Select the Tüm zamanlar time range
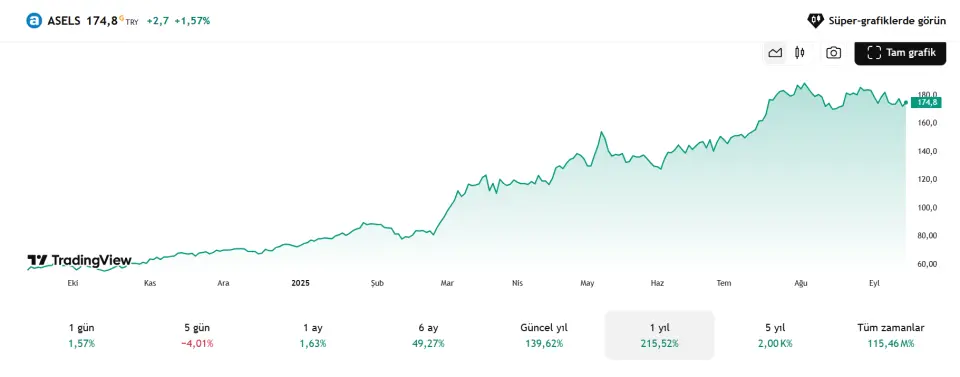The height and width of the screenshot is (377, 960). coord(891,335)
